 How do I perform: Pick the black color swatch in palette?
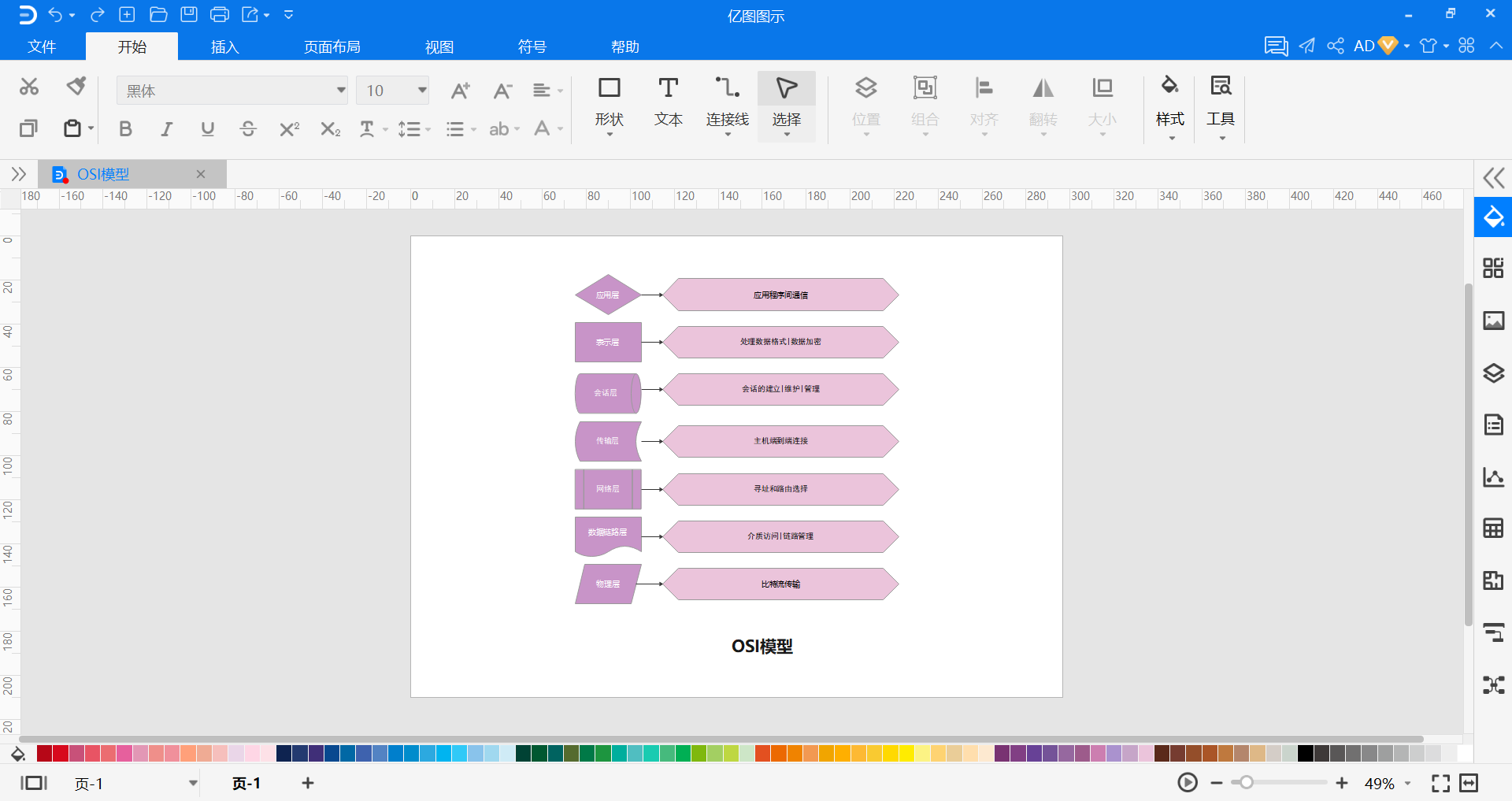(1305, 753)
